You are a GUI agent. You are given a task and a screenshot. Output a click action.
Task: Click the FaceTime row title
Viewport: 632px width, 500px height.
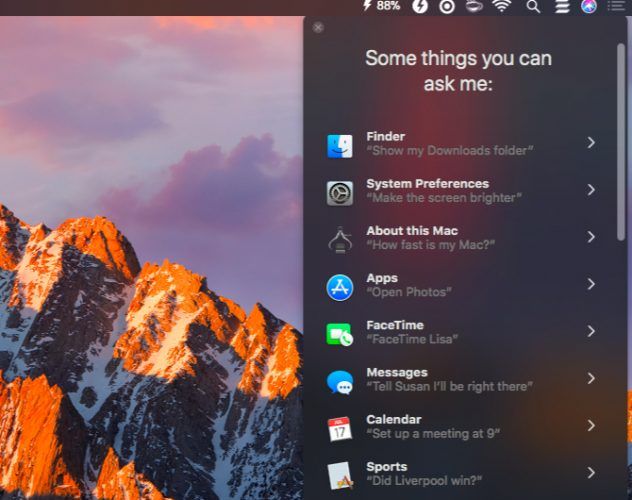pyautogui.click(x=395, y=325)
